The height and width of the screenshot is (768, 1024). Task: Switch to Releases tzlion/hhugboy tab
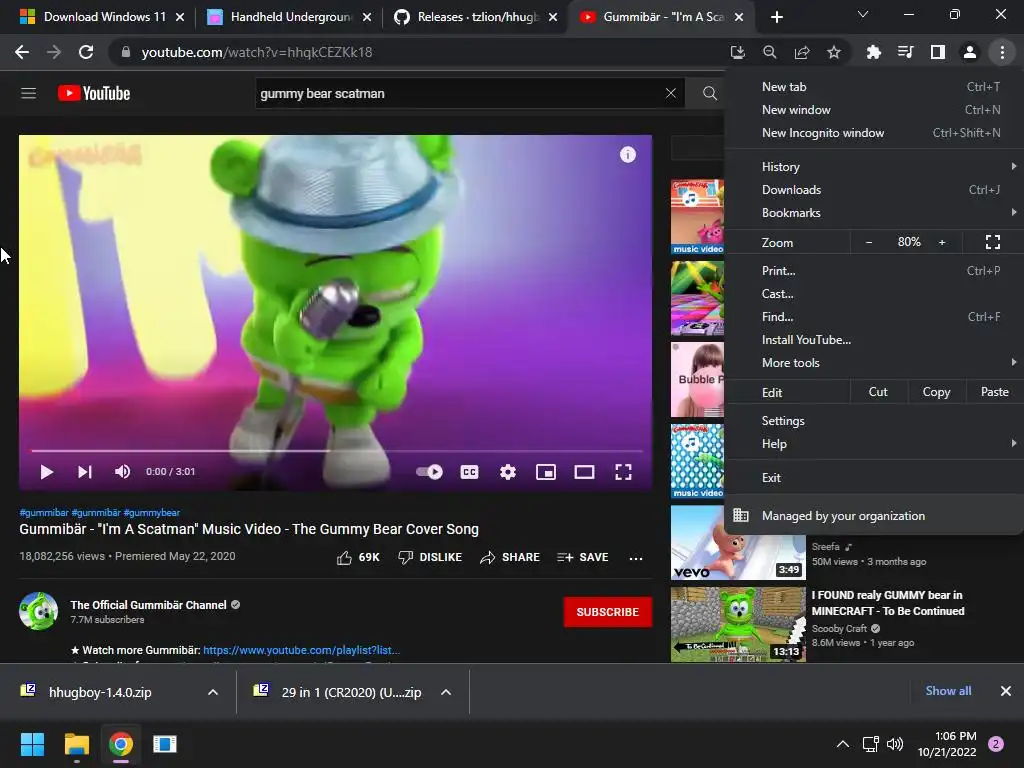[475, 17]
